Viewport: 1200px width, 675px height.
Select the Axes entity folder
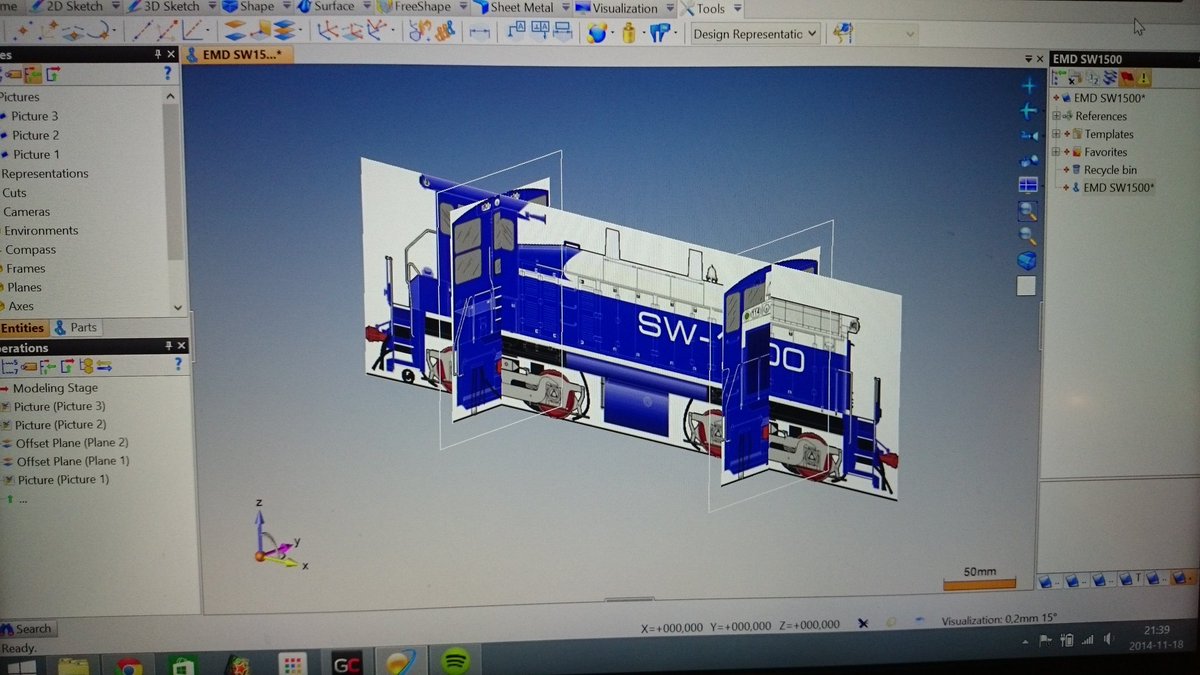coord(20,306)
